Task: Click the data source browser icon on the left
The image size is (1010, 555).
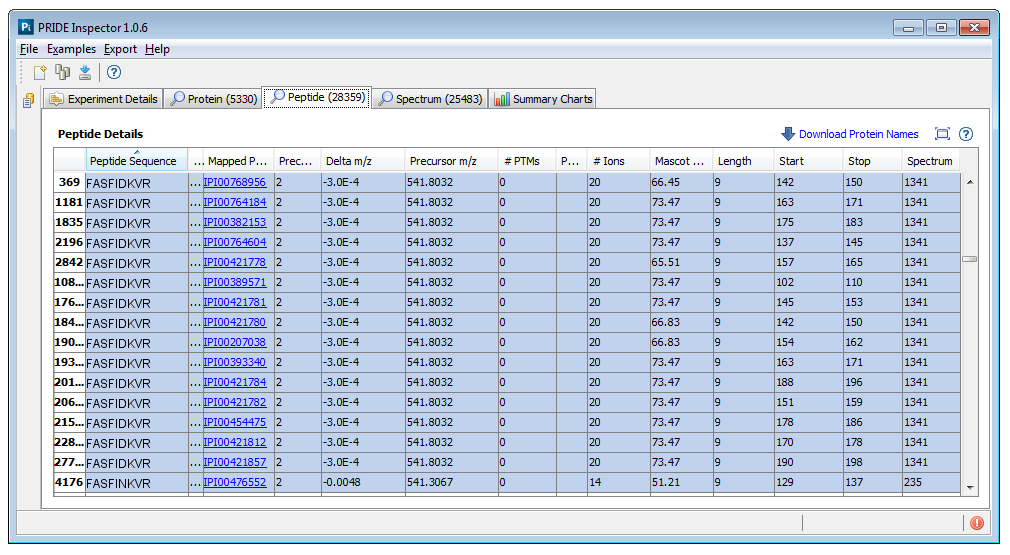Action: (x=29, y=100)
